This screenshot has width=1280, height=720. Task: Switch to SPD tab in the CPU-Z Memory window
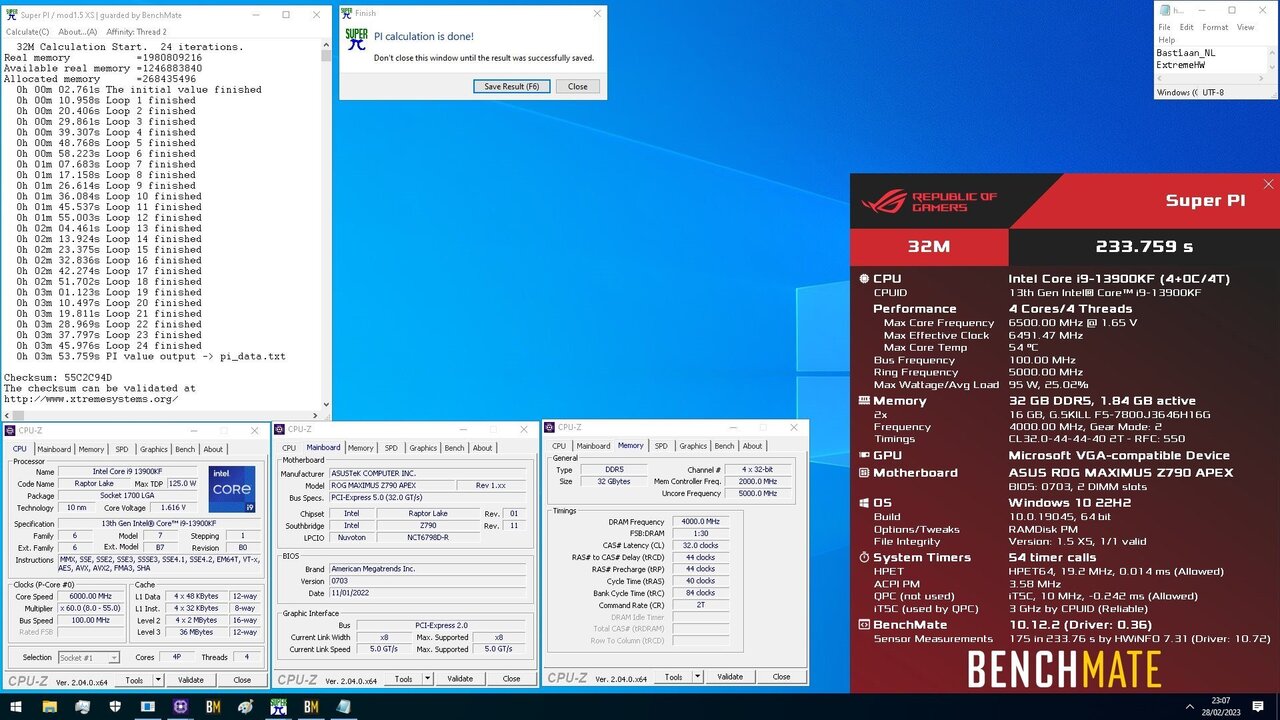661,446
